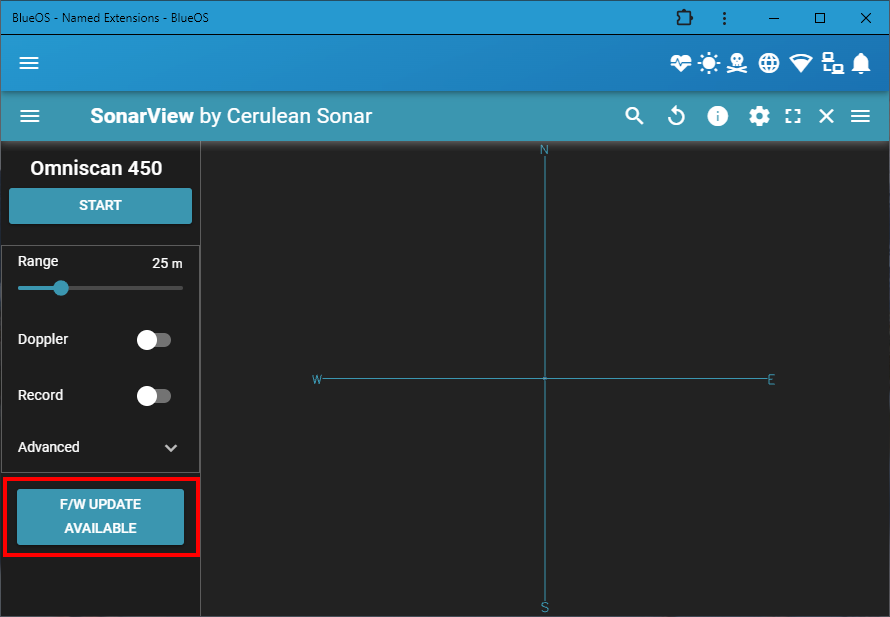Image resolution: width=890 pixels, height=617 pixels.
Task: Open pirate mode with the skull icon
Action: (737, 62)
